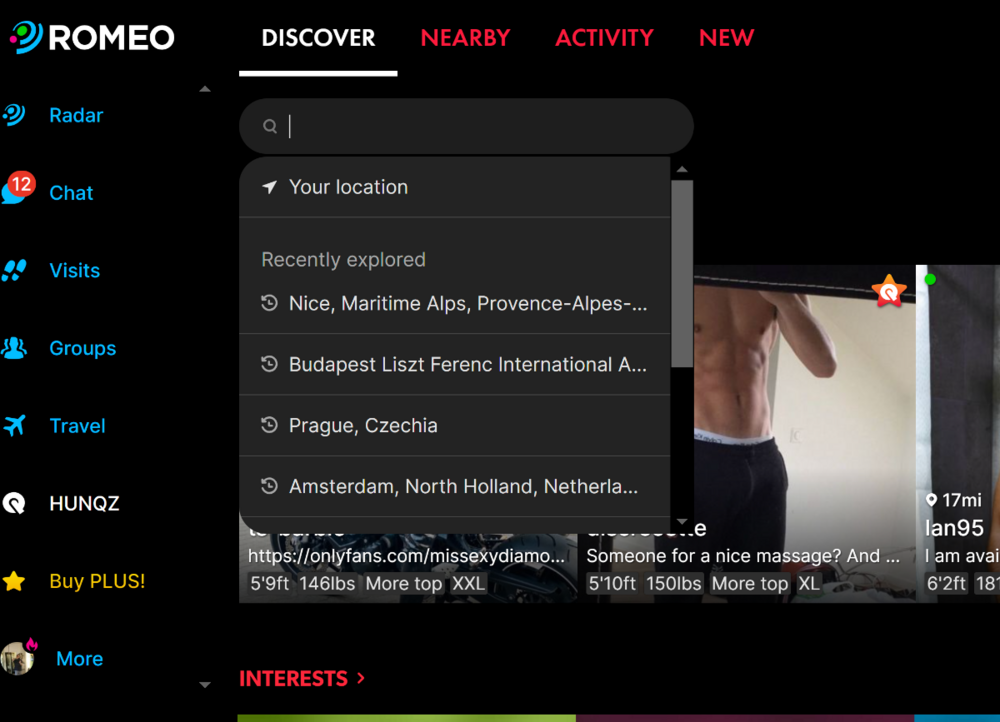Open Radar from the sidebar icon
1000x722 pixels.
[x=14, y=115]
